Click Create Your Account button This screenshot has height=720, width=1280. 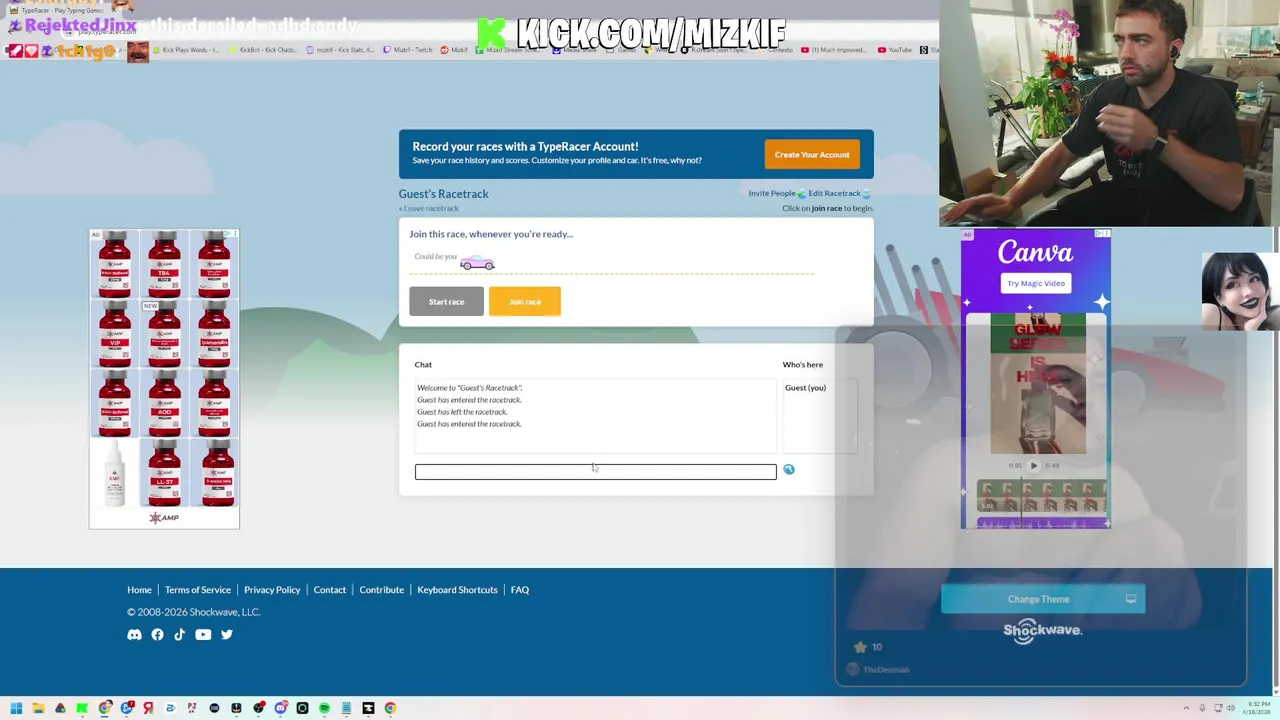pos(812,155)
